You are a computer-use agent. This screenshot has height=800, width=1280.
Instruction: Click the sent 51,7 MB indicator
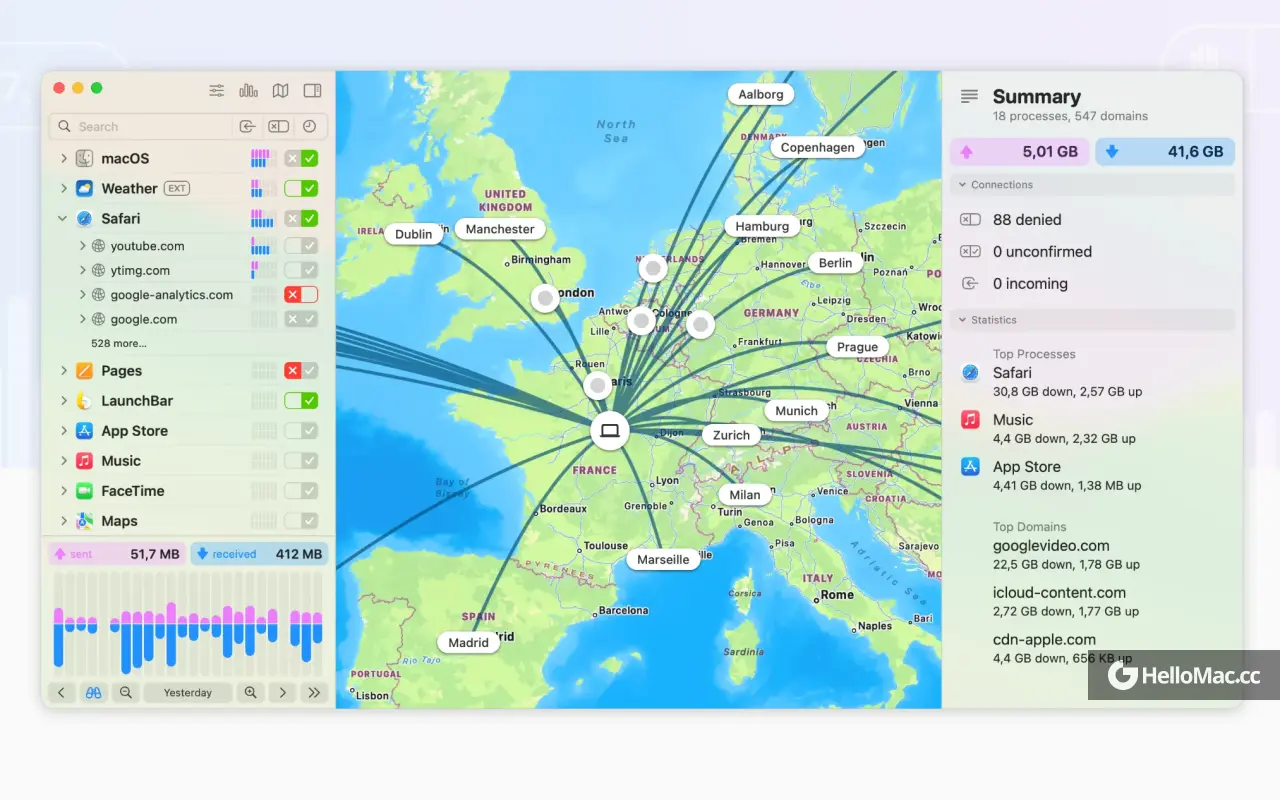tap(117, 554)
